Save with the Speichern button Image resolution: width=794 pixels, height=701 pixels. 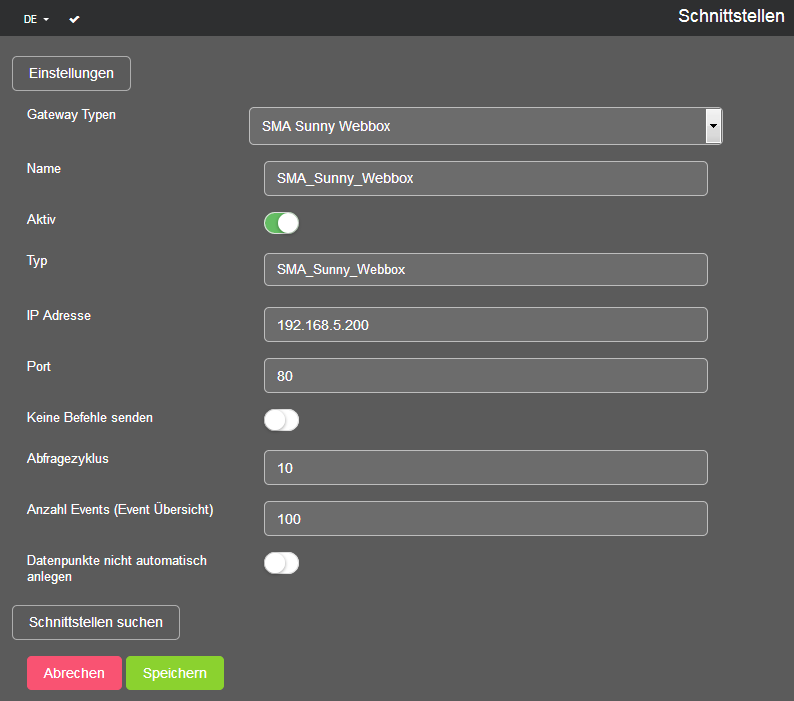[x=175, y=673]
